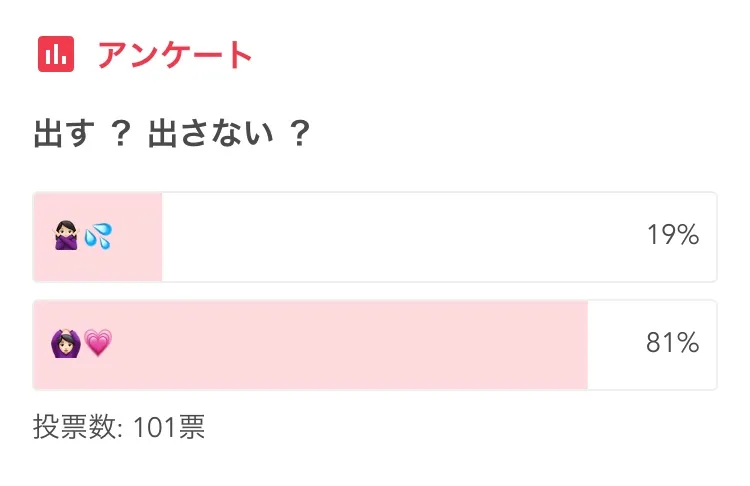Click pink filled portion of 81% bar
Viewport: 750px width, 486px height.
(x=350, y=344)
